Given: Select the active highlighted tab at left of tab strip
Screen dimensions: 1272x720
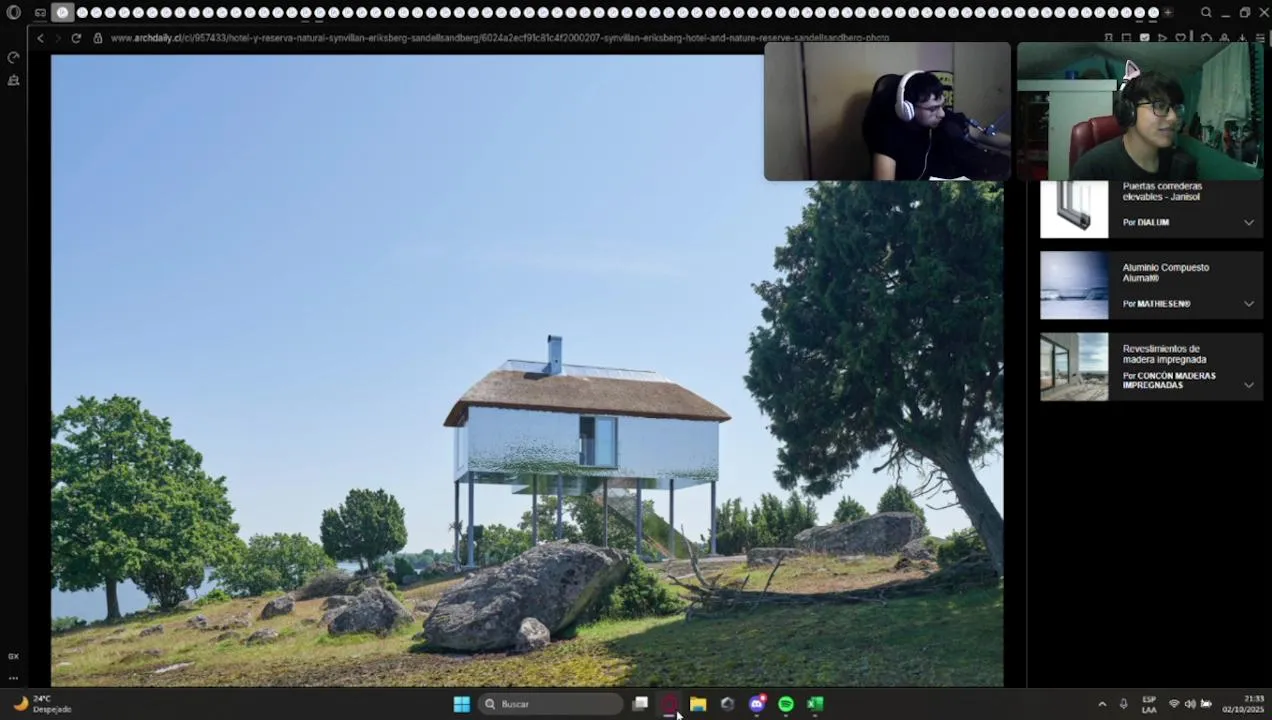Looking at the screenshot, I should (62, 13).
